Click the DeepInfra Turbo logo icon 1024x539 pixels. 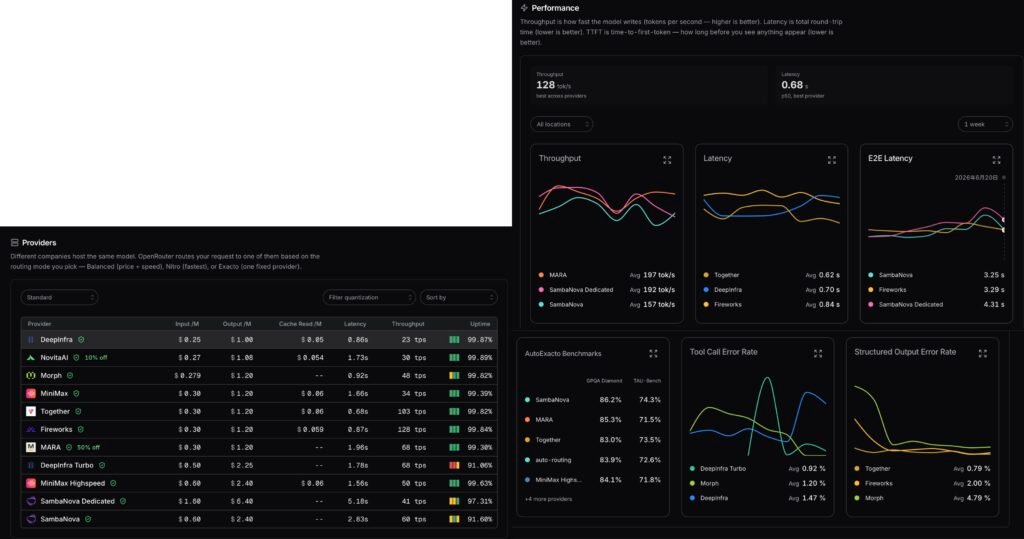pyautogui.click(x=31, y=465)
